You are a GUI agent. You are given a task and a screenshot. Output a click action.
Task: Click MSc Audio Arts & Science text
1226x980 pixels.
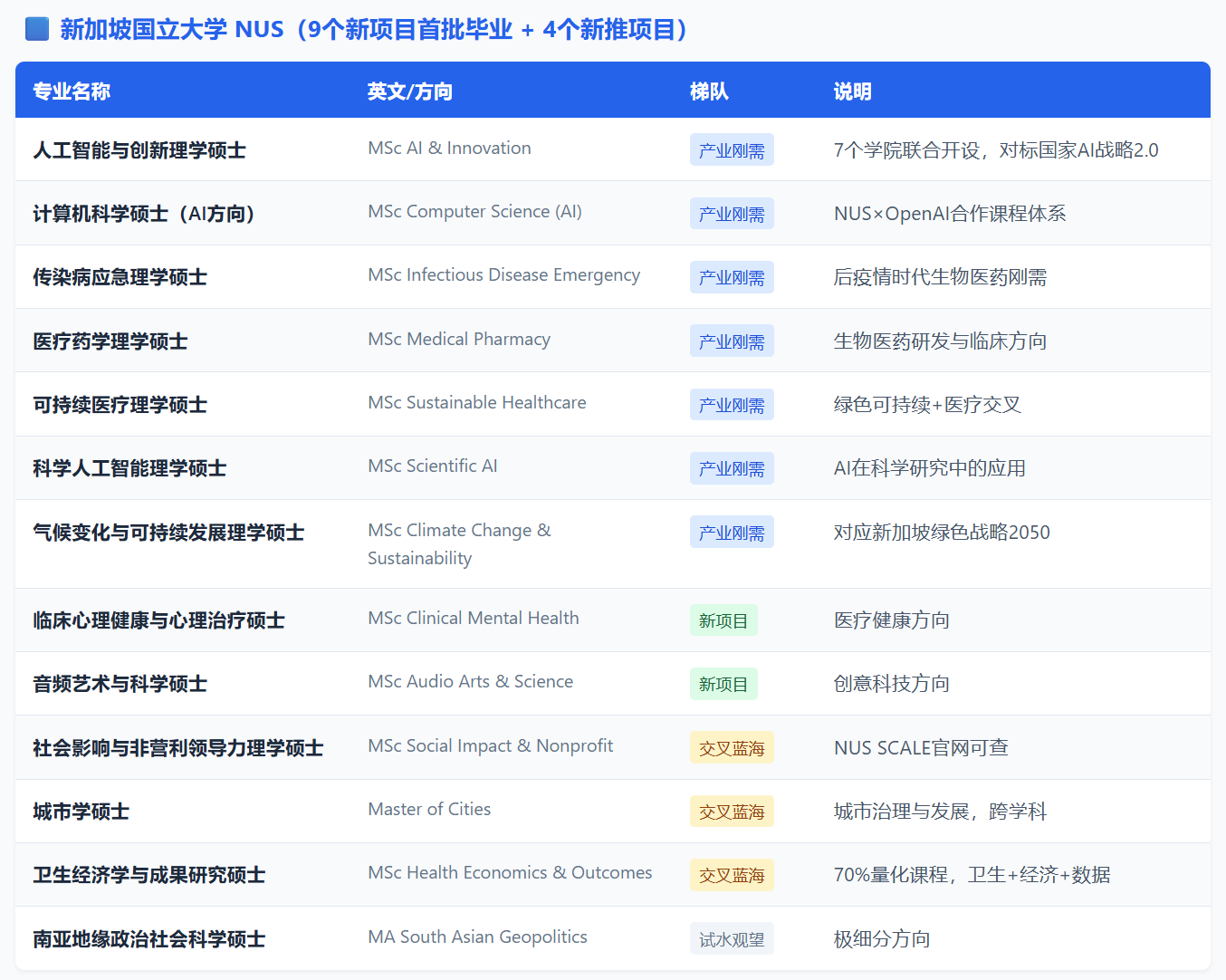(471, 682)
